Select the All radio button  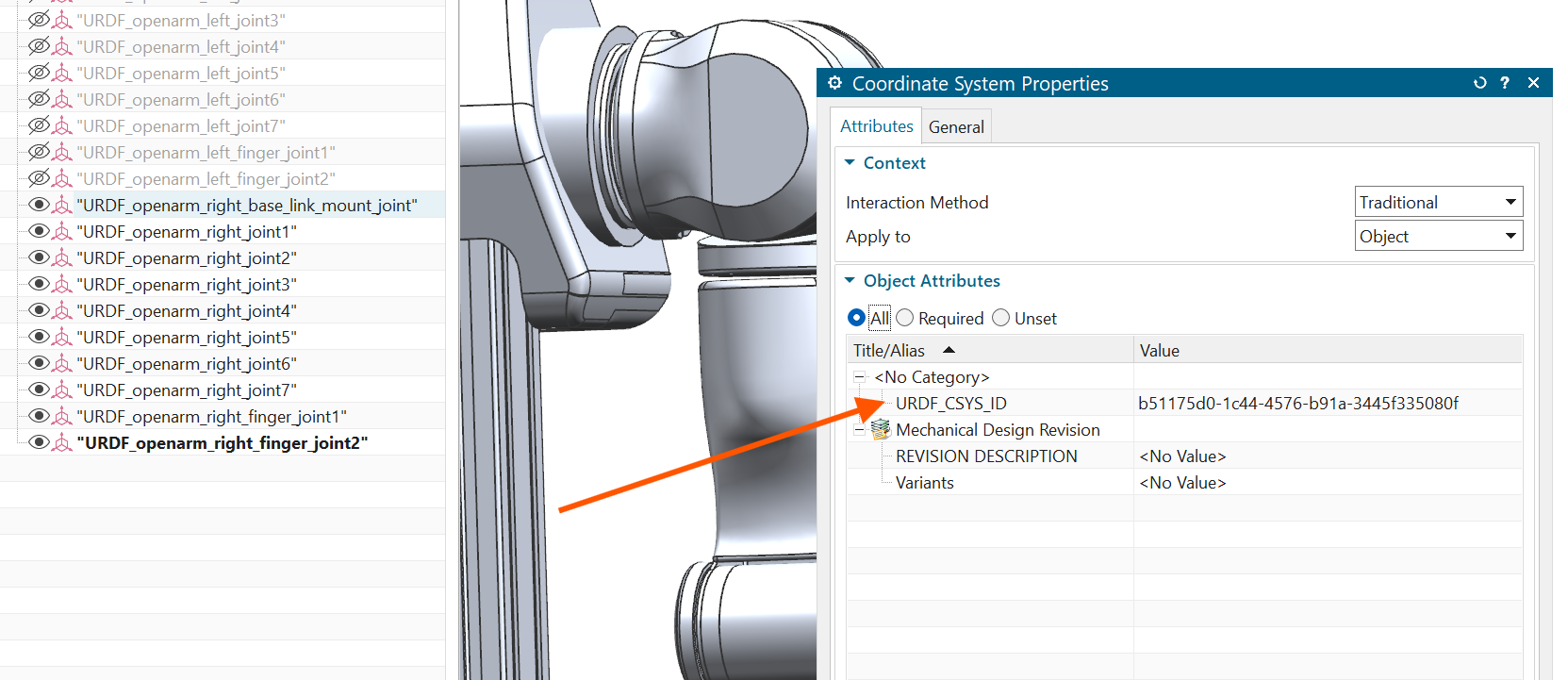tap(856, 318)
